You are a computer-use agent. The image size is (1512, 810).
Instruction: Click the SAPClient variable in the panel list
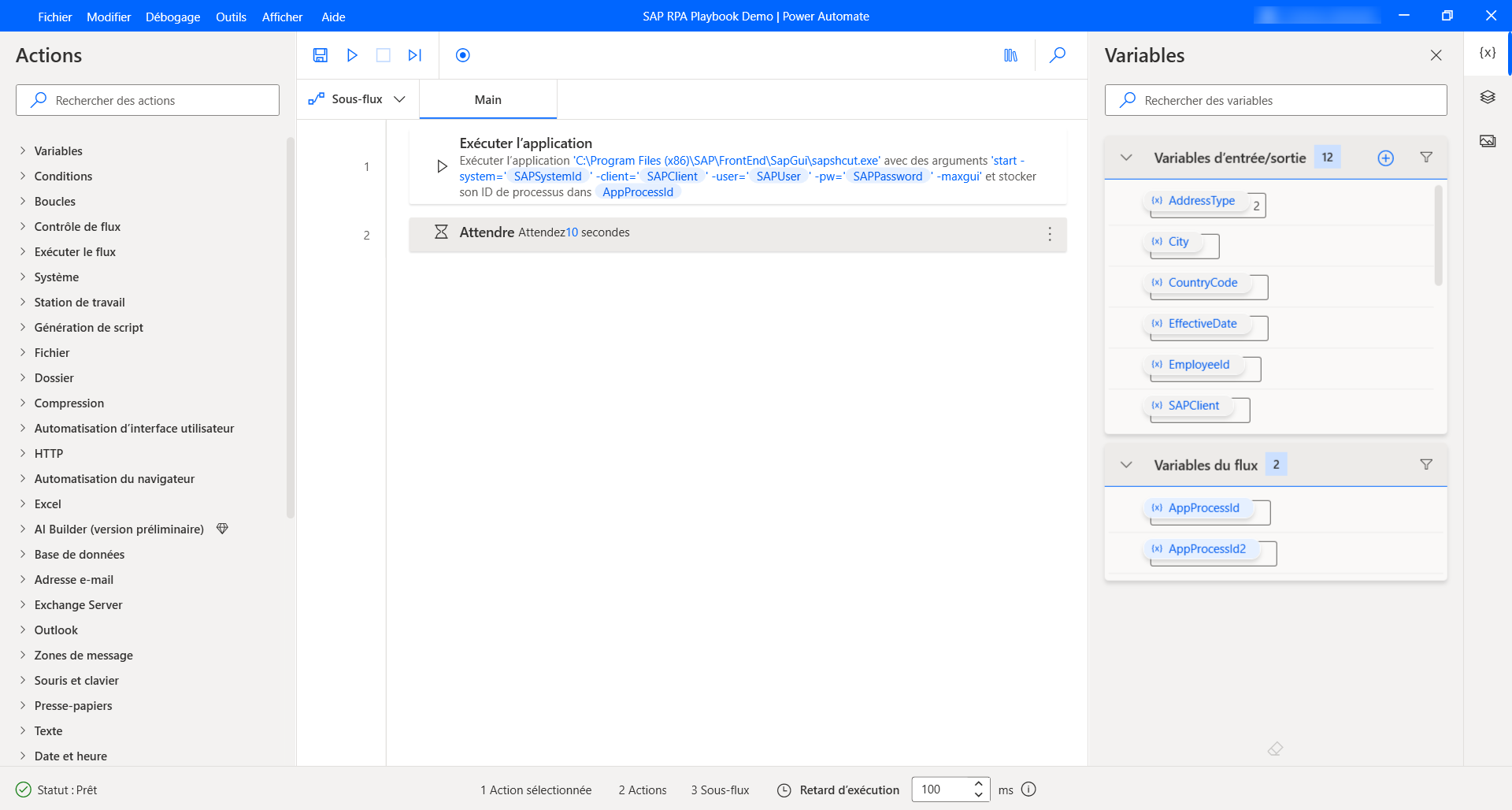[1187, 406]
